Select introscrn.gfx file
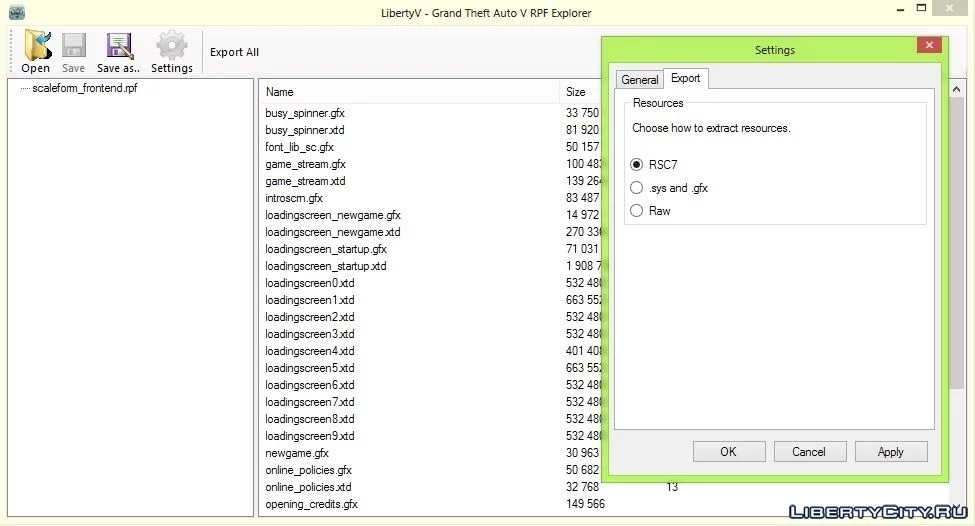 [294, 198]
